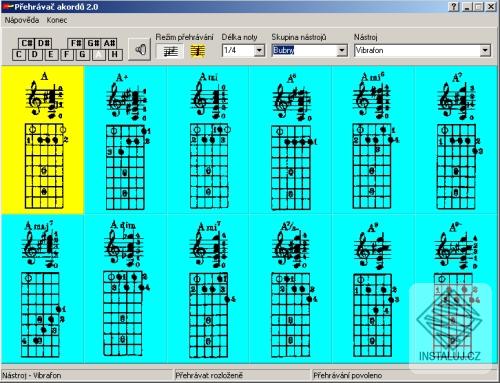This screenshot has width=500, height=383.
Task: Open the Skupina nástrojů dropdown arrow
Action: (x=342, y=51)
